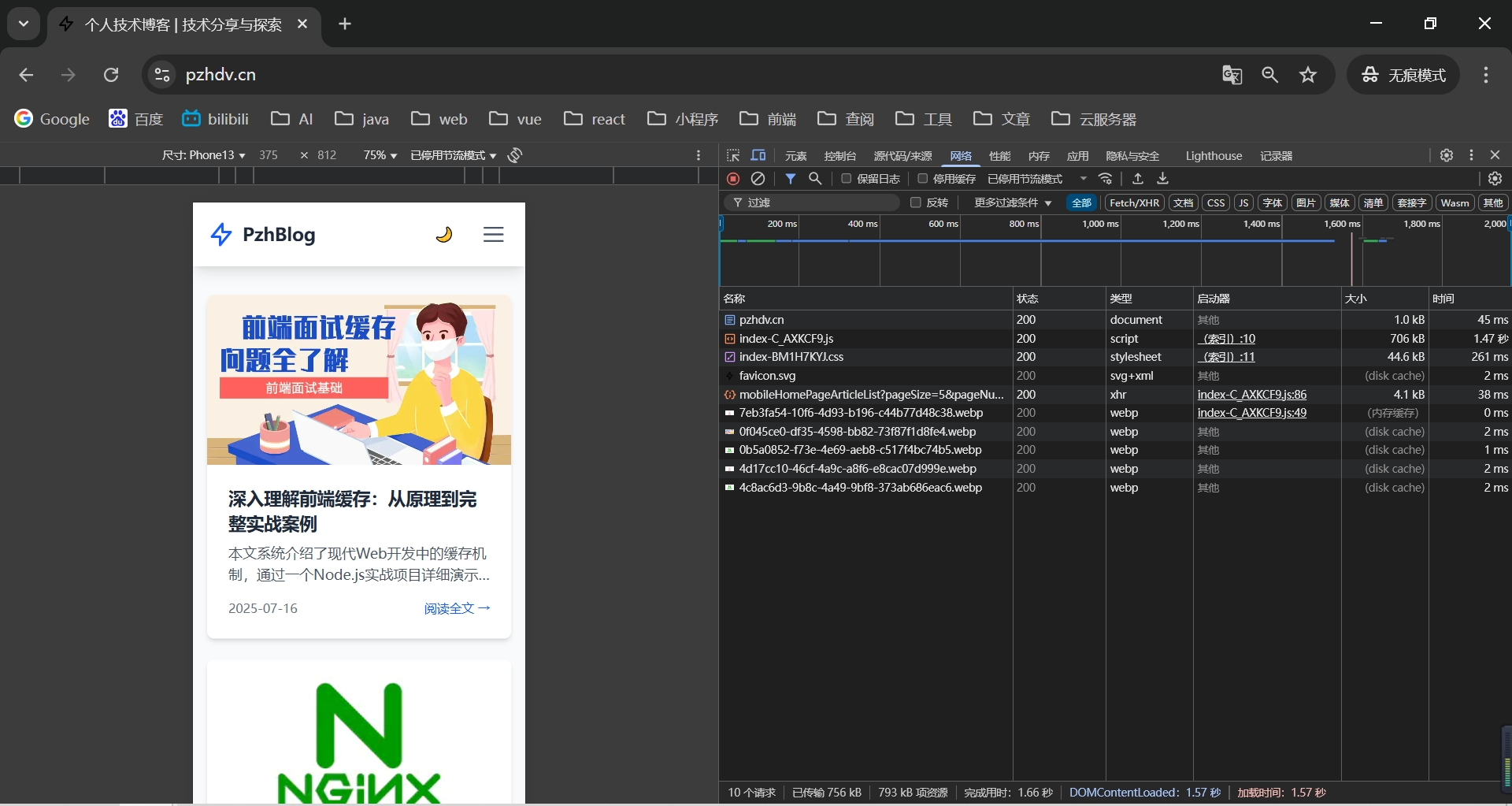Switch to the Lighthouse tab

[1214, 156]
